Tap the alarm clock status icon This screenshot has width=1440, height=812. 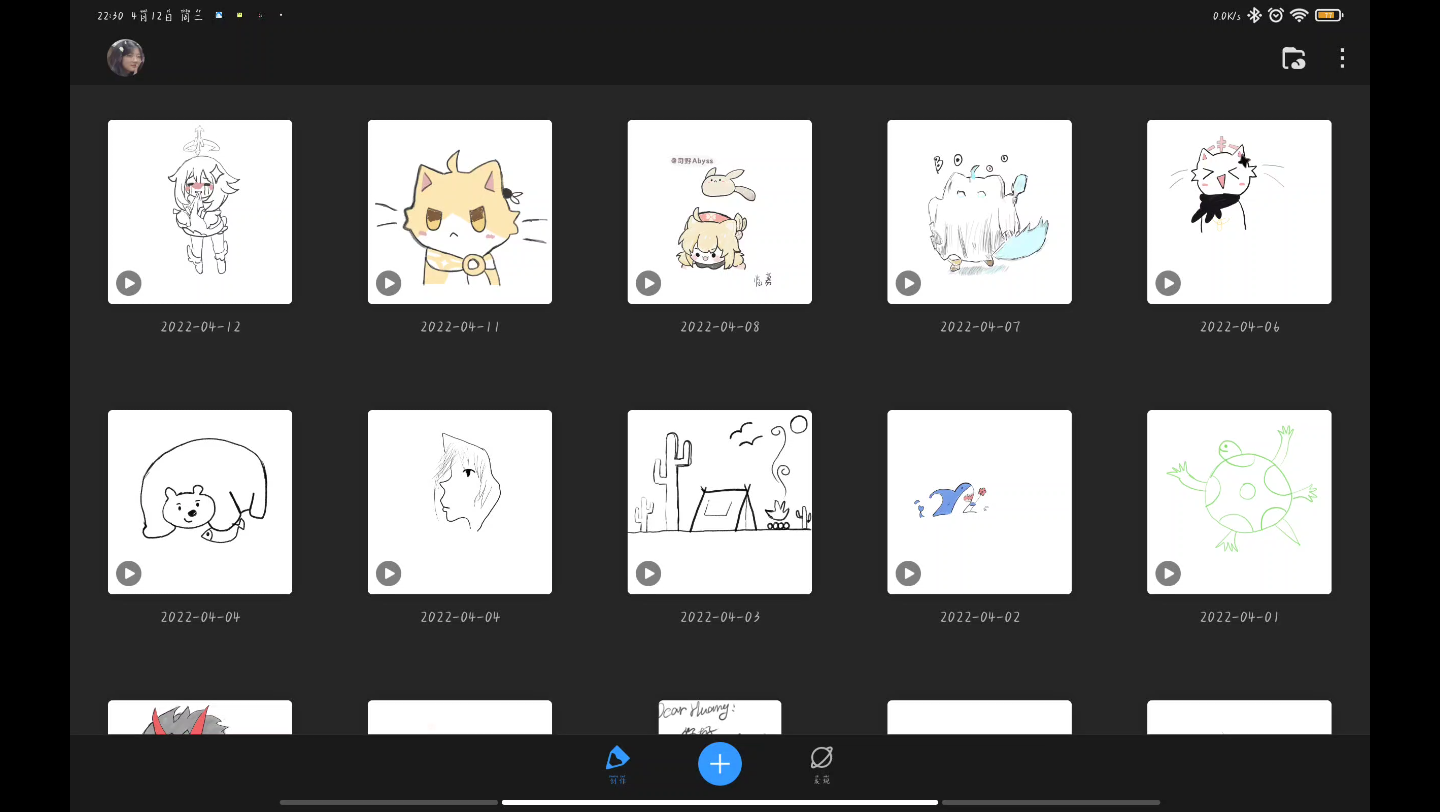click(1276, 15)
